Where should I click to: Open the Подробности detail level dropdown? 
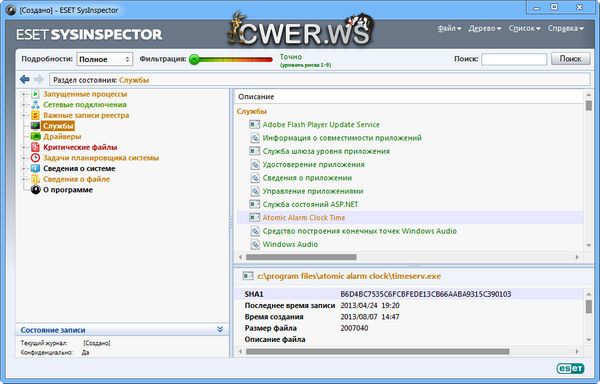[x=104, y=59]
